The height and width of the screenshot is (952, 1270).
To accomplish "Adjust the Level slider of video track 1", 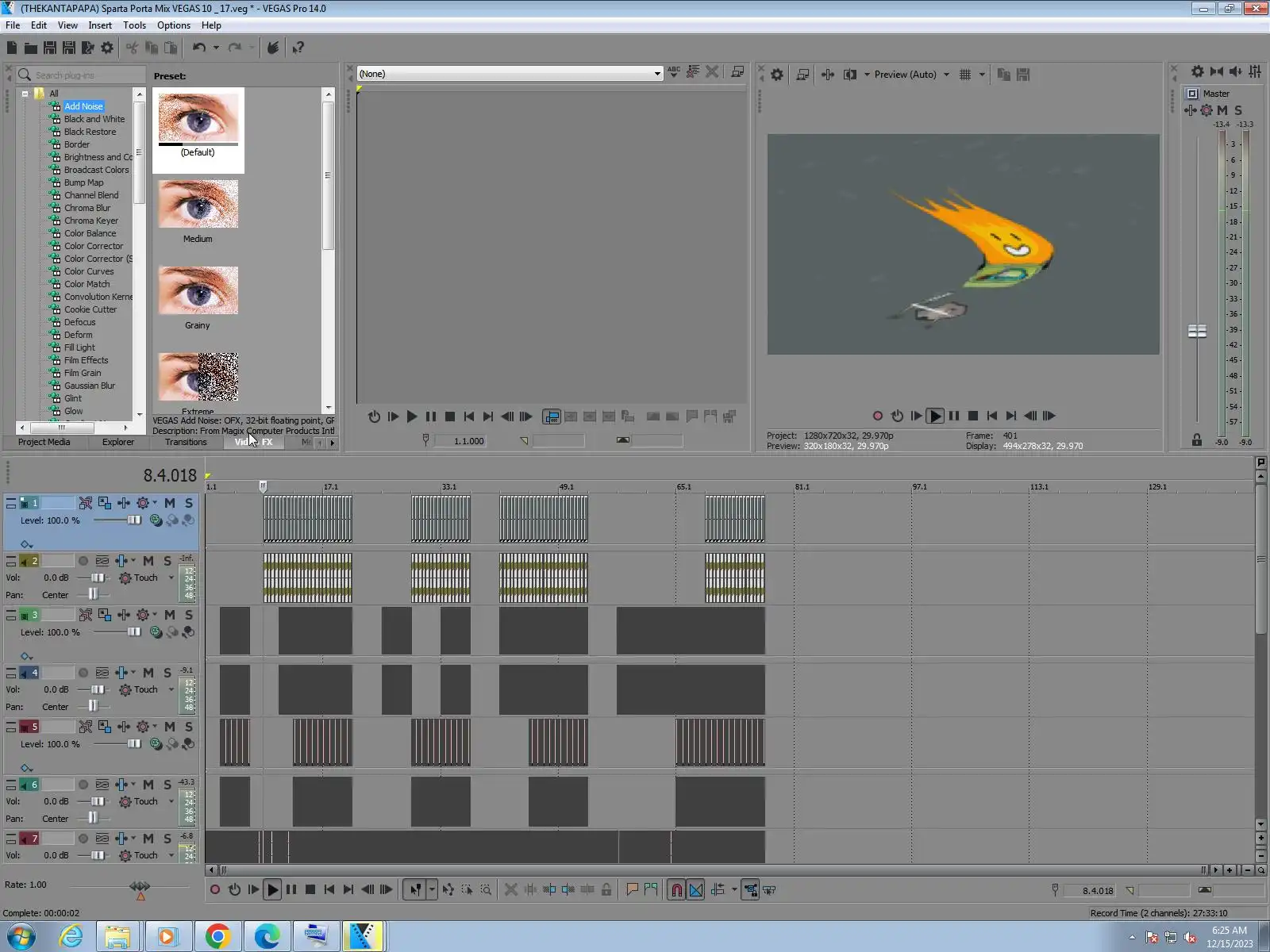I will click(134, 520).
